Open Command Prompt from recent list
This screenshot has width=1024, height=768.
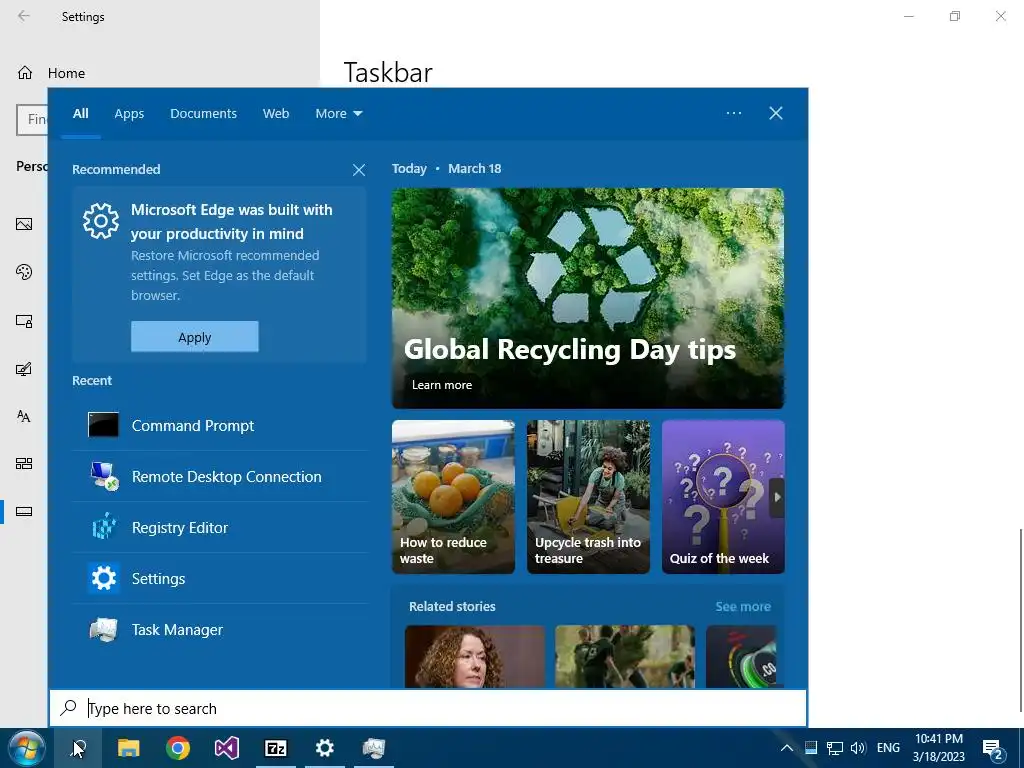tap(220, 426)
